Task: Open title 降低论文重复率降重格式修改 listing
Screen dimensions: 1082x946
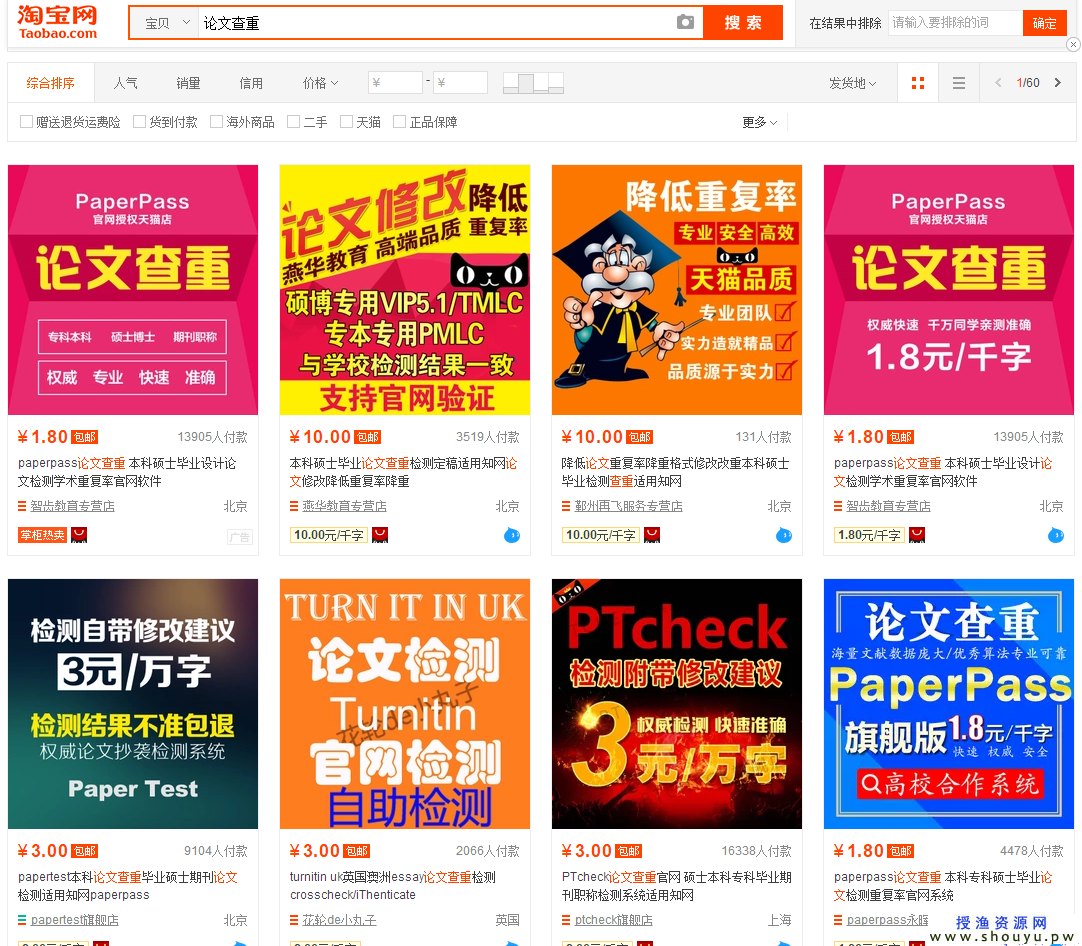Action: point(676,472)
